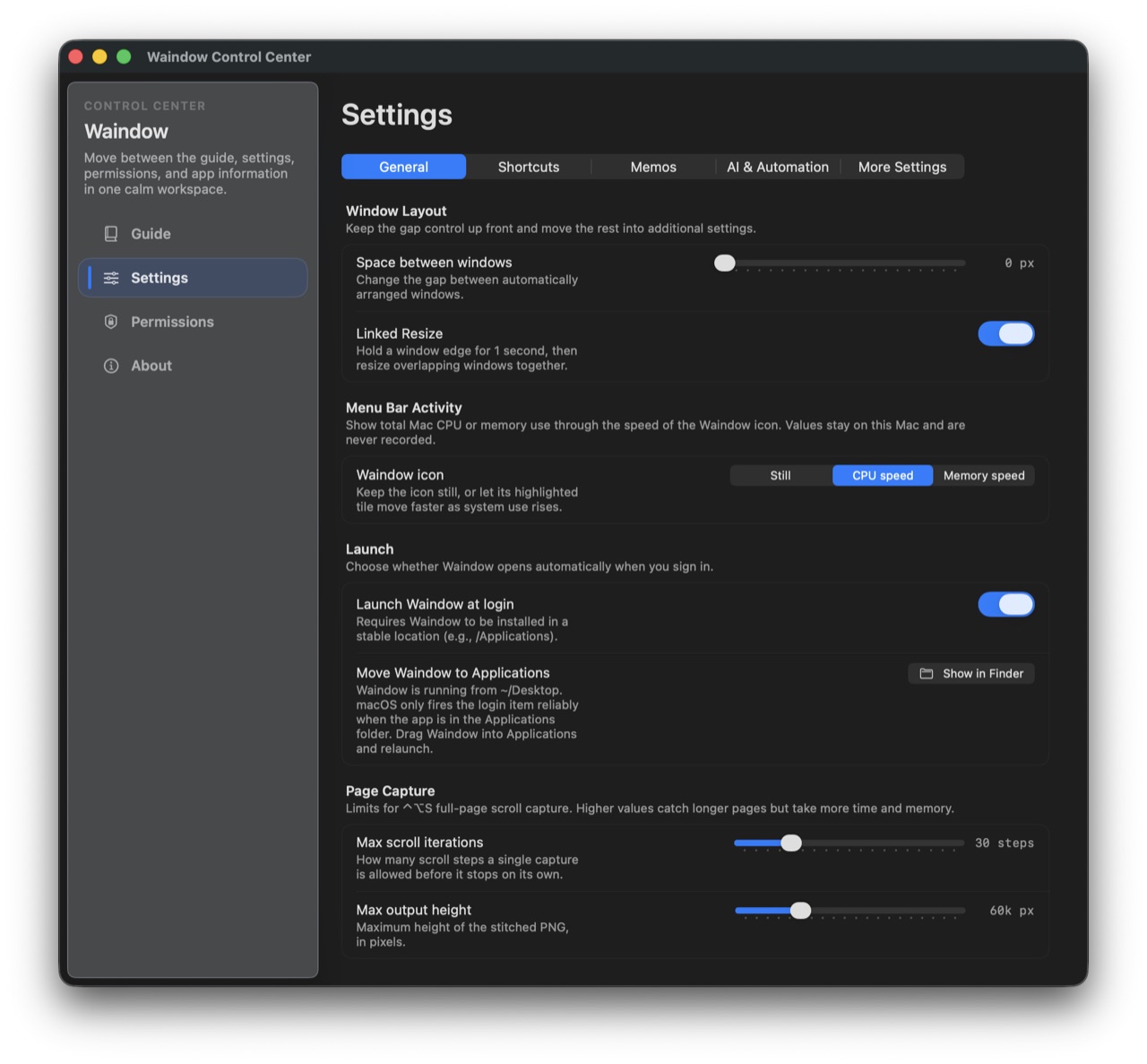Turn off Launch Waindow at login
Screen dimensions: 1147x1064
coord(1005,604)
